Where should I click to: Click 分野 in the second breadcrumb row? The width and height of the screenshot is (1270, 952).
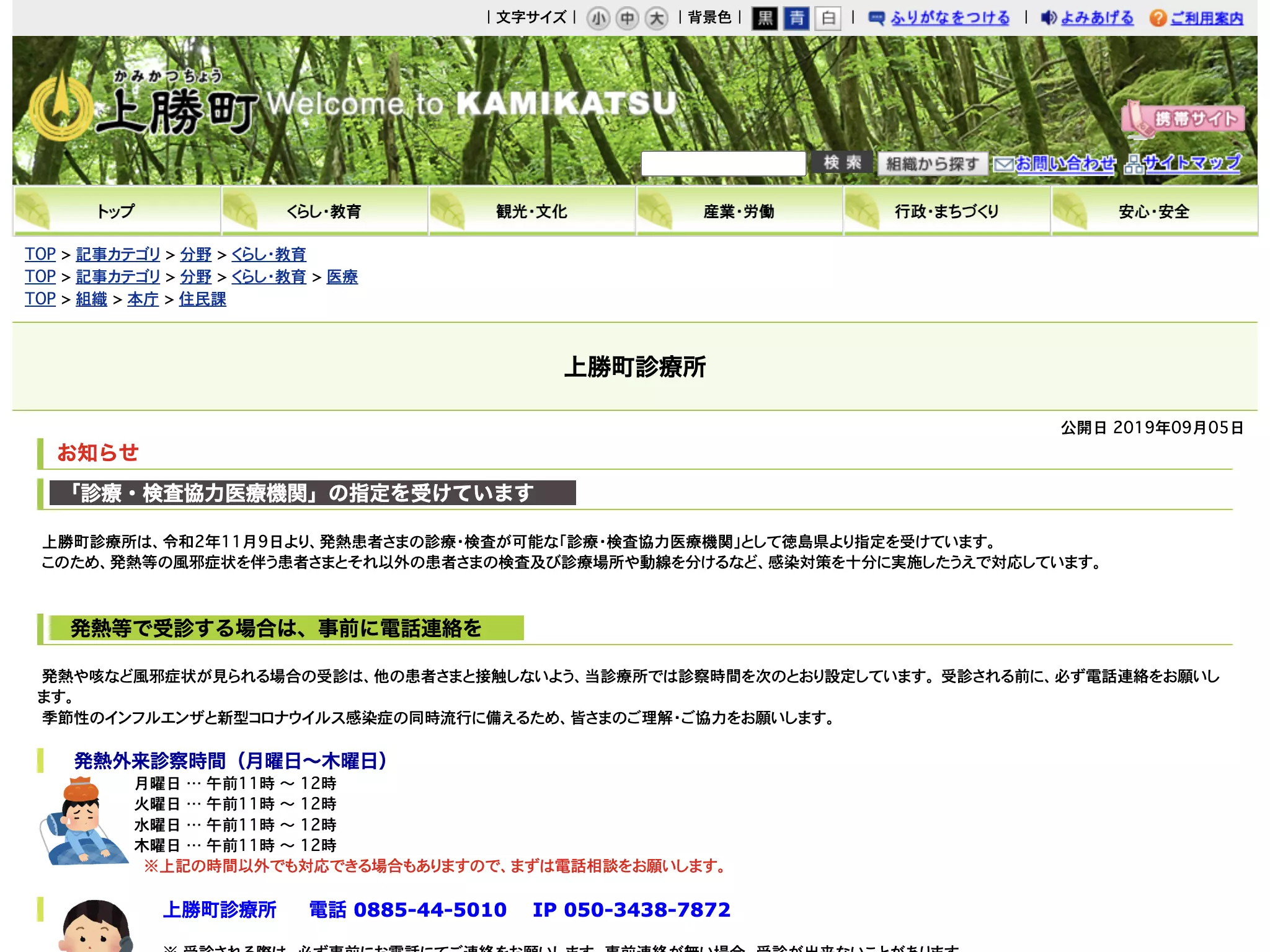coord(196,276)
